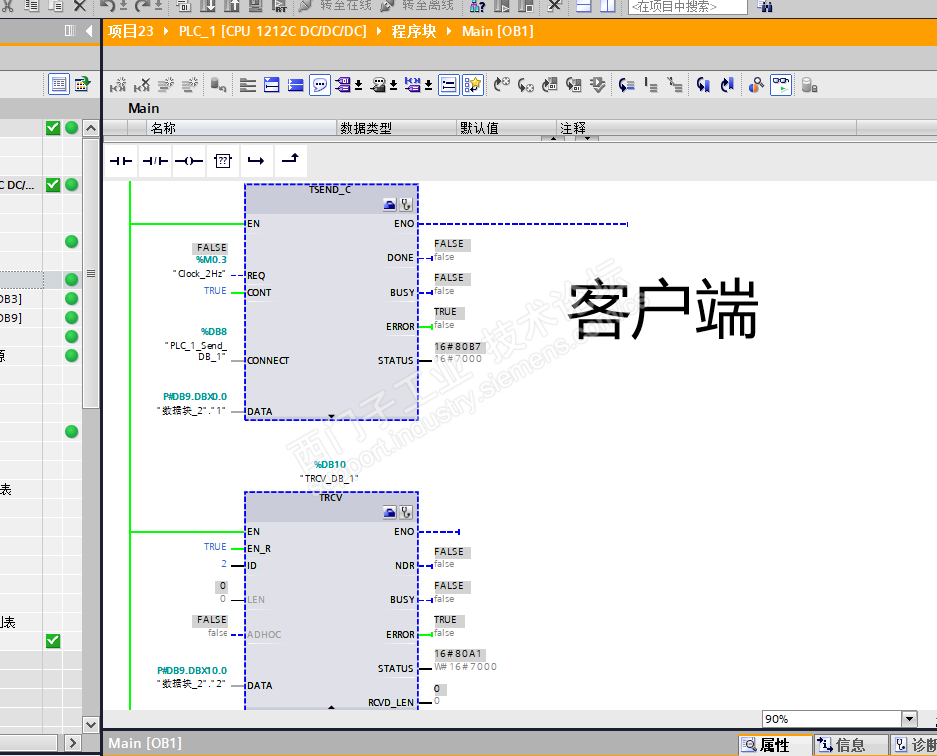Click the bottom green checkmark status box
Image resolution: width=937 pixels, height=756 pixels.
click(x=53, y=641)
